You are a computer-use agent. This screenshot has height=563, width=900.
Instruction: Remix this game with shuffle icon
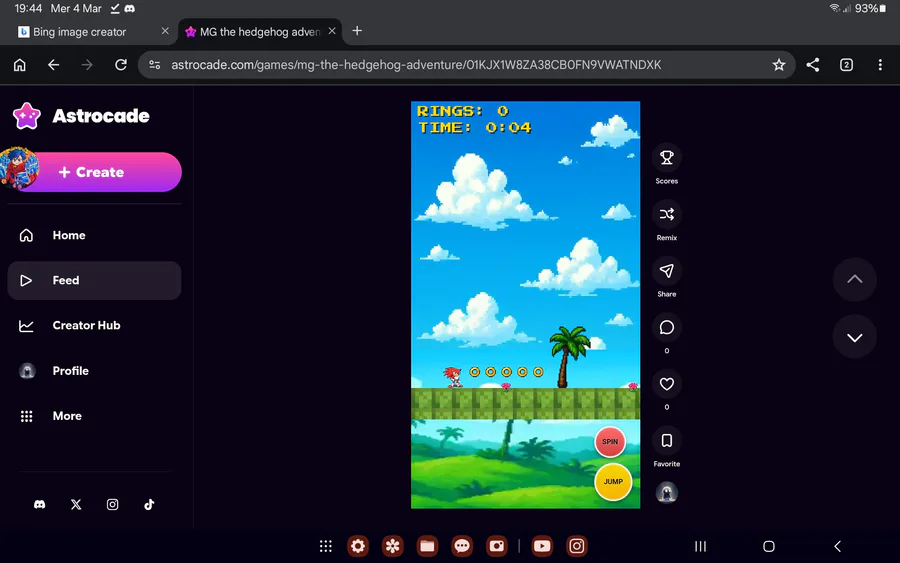[x=666, y=215]
